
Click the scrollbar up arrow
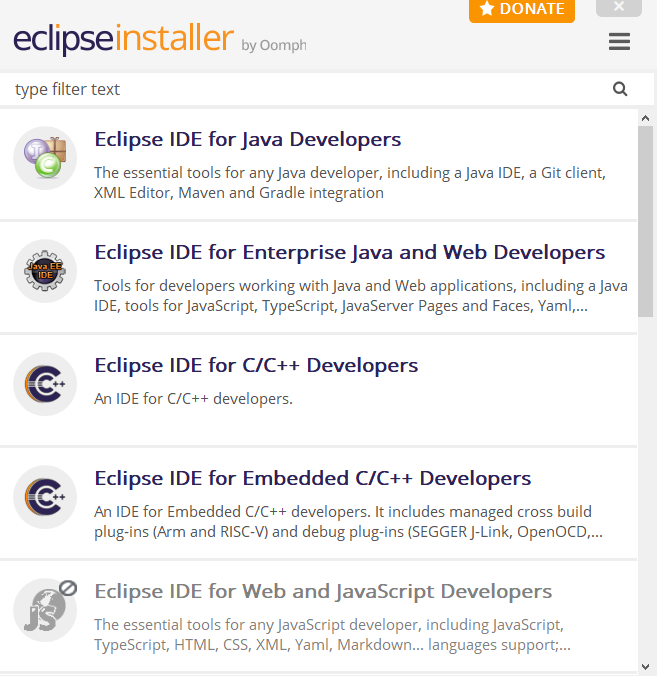click(x=645, y=118)
